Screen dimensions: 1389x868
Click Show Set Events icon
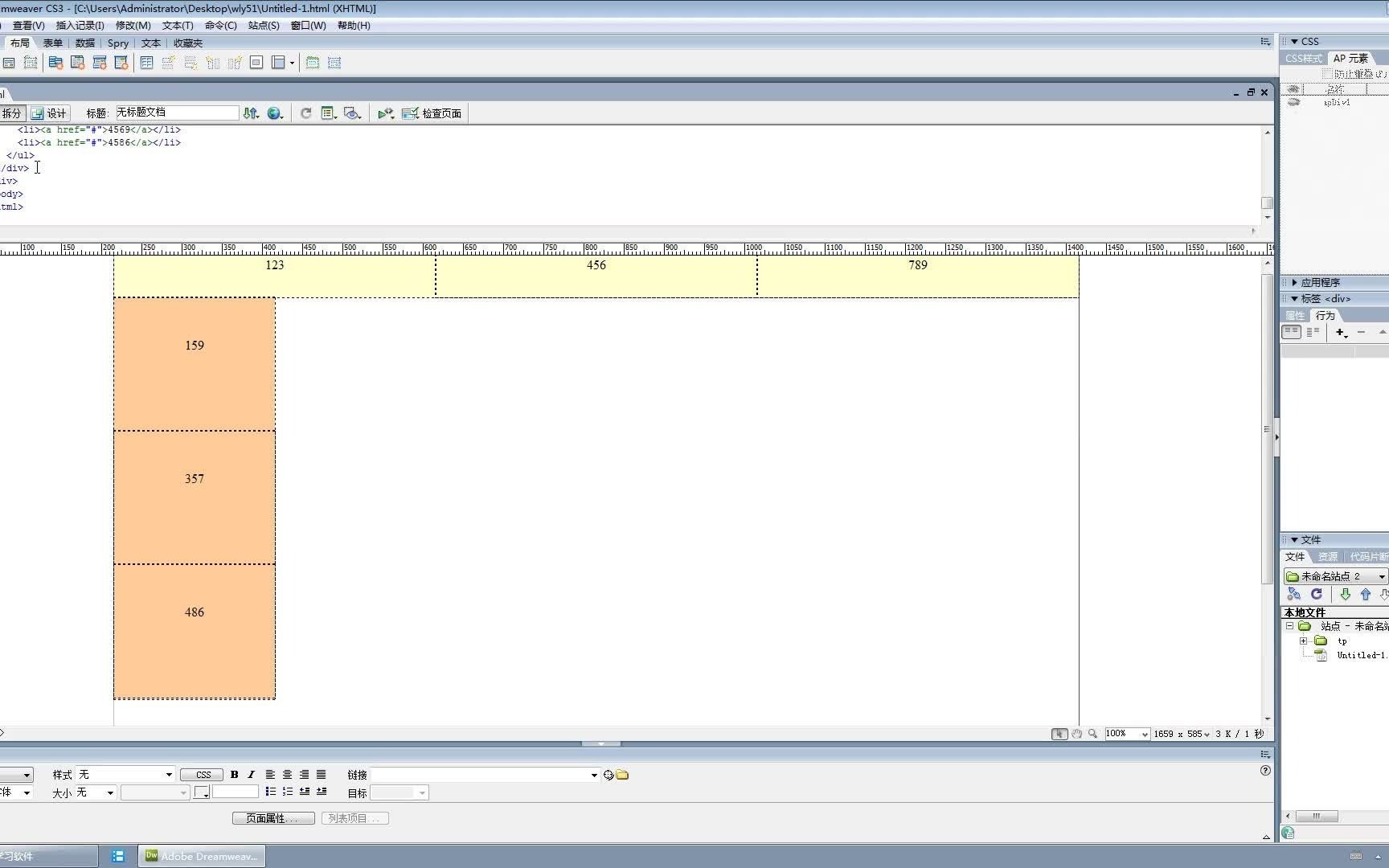click(x=1292, y=331)
